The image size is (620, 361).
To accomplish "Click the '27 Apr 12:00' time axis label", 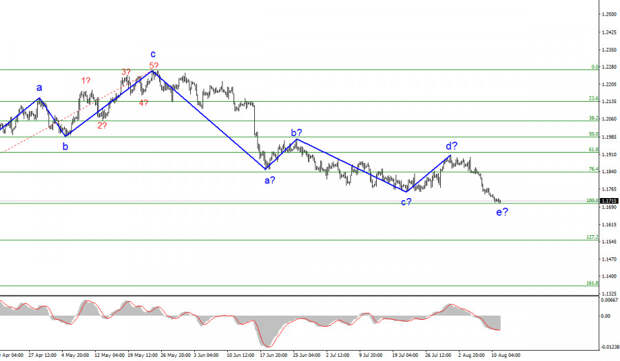I will click(x=42, y=355).
